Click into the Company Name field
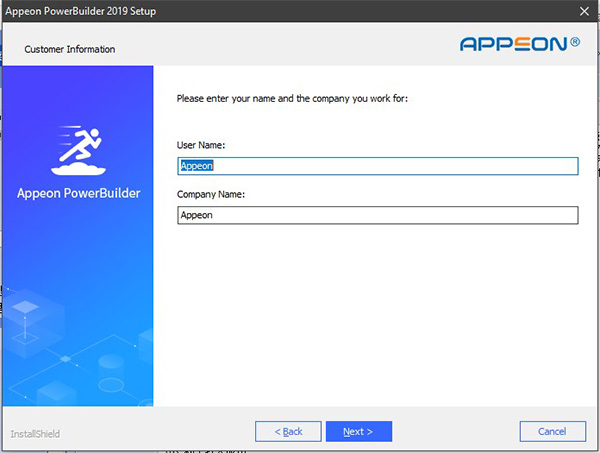The image size is (600, 453). coord(378,215)
